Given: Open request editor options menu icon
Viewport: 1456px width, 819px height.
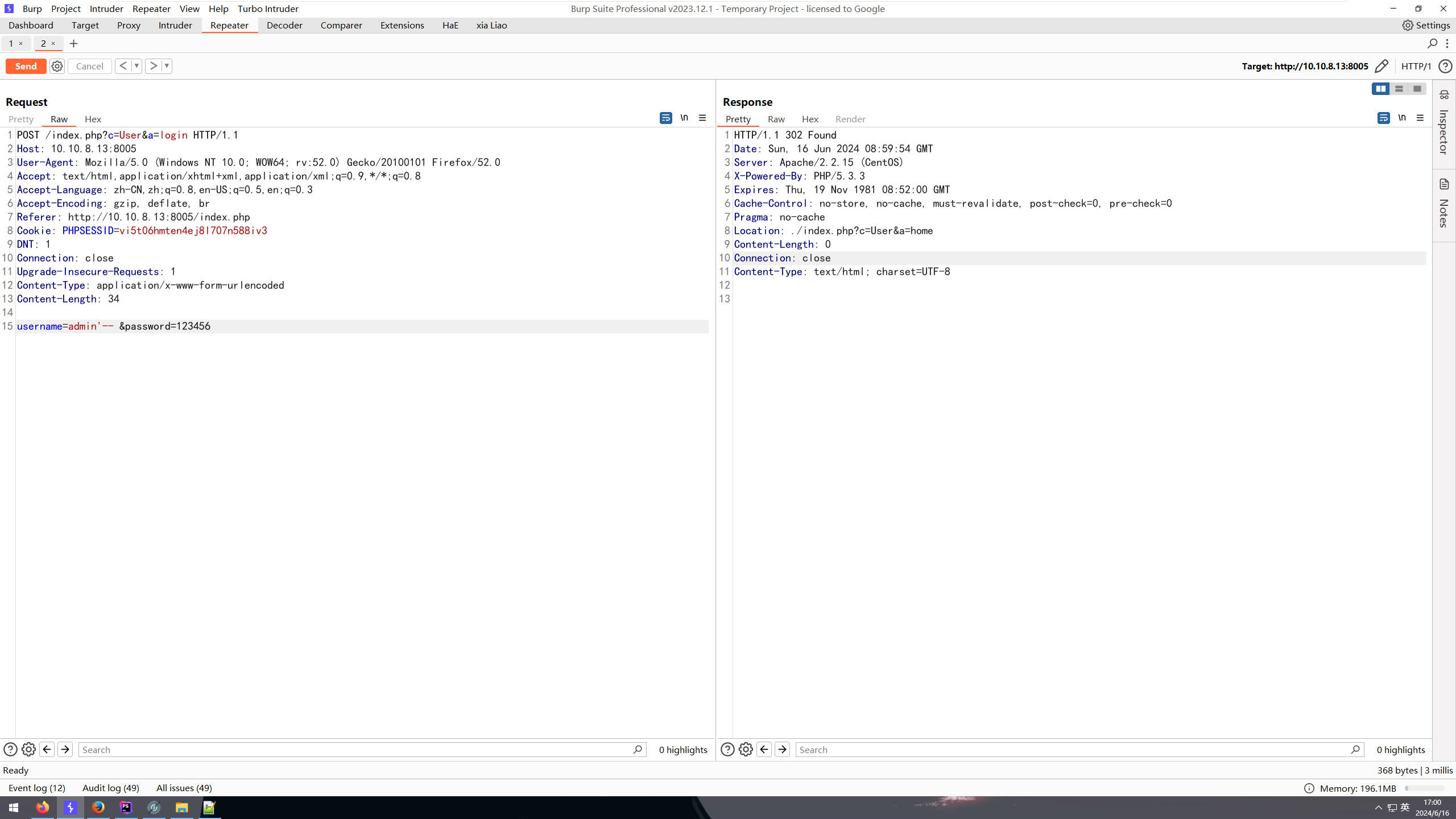Looking at the screenshot, I should tap(702, 118).
